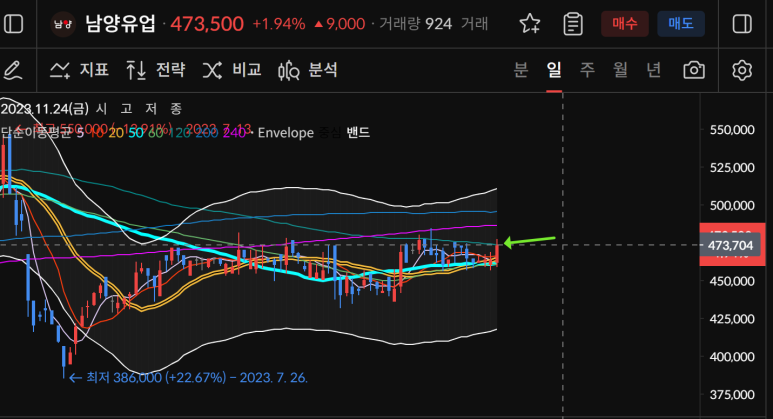
Task: Click the 매도 sell button
Action: pyautogui.click(x=681, y=24)
